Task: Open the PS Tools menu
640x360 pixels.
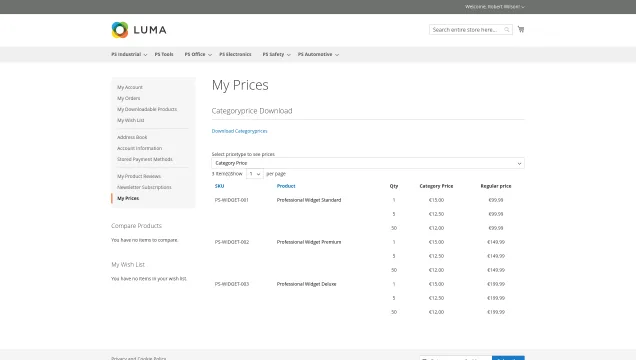Action: point(164,54)
